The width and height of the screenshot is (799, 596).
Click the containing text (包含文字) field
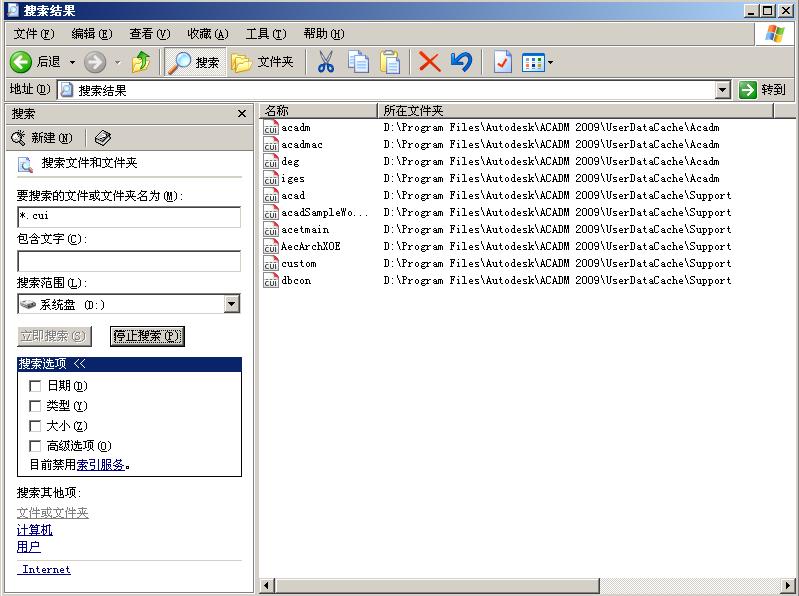coord(129,261)
